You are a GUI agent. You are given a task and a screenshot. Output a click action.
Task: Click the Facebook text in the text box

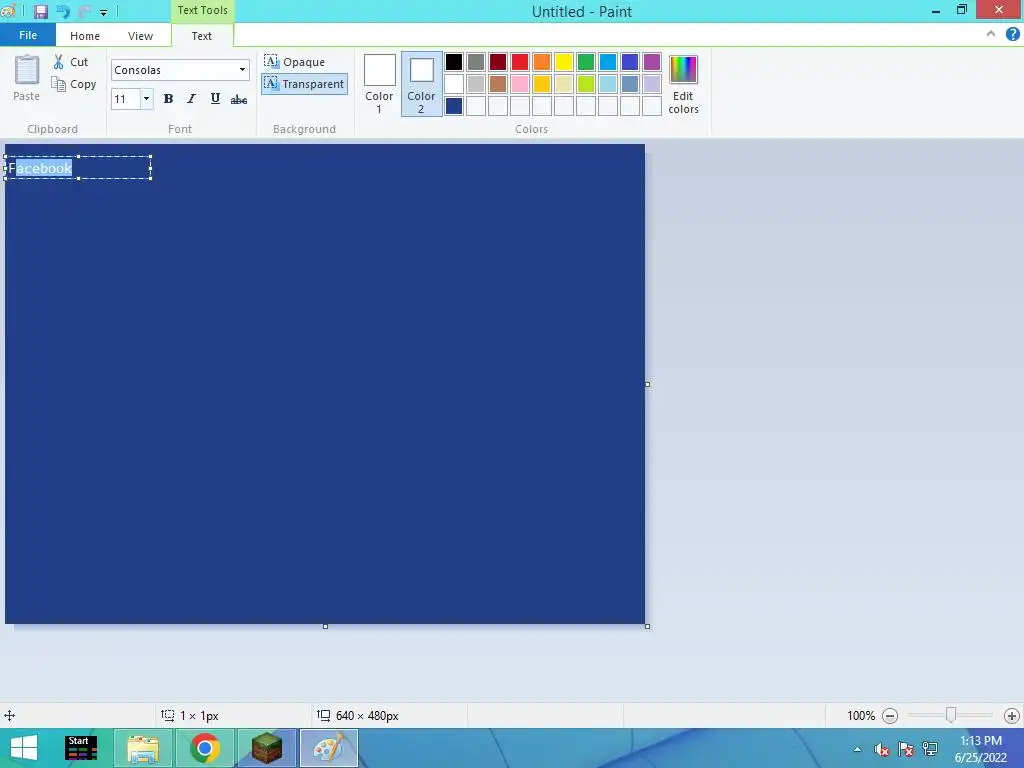40,168
